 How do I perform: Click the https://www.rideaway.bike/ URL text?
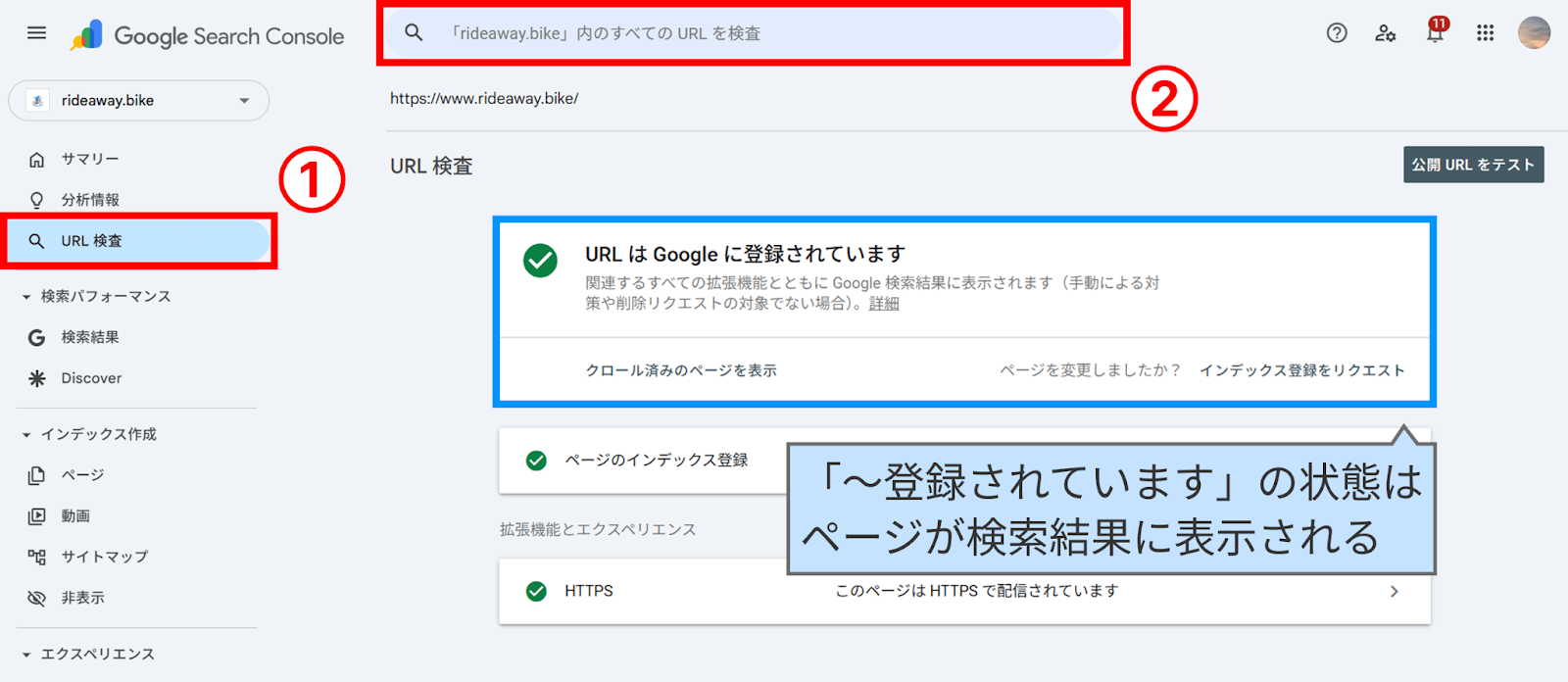point(484,98)
